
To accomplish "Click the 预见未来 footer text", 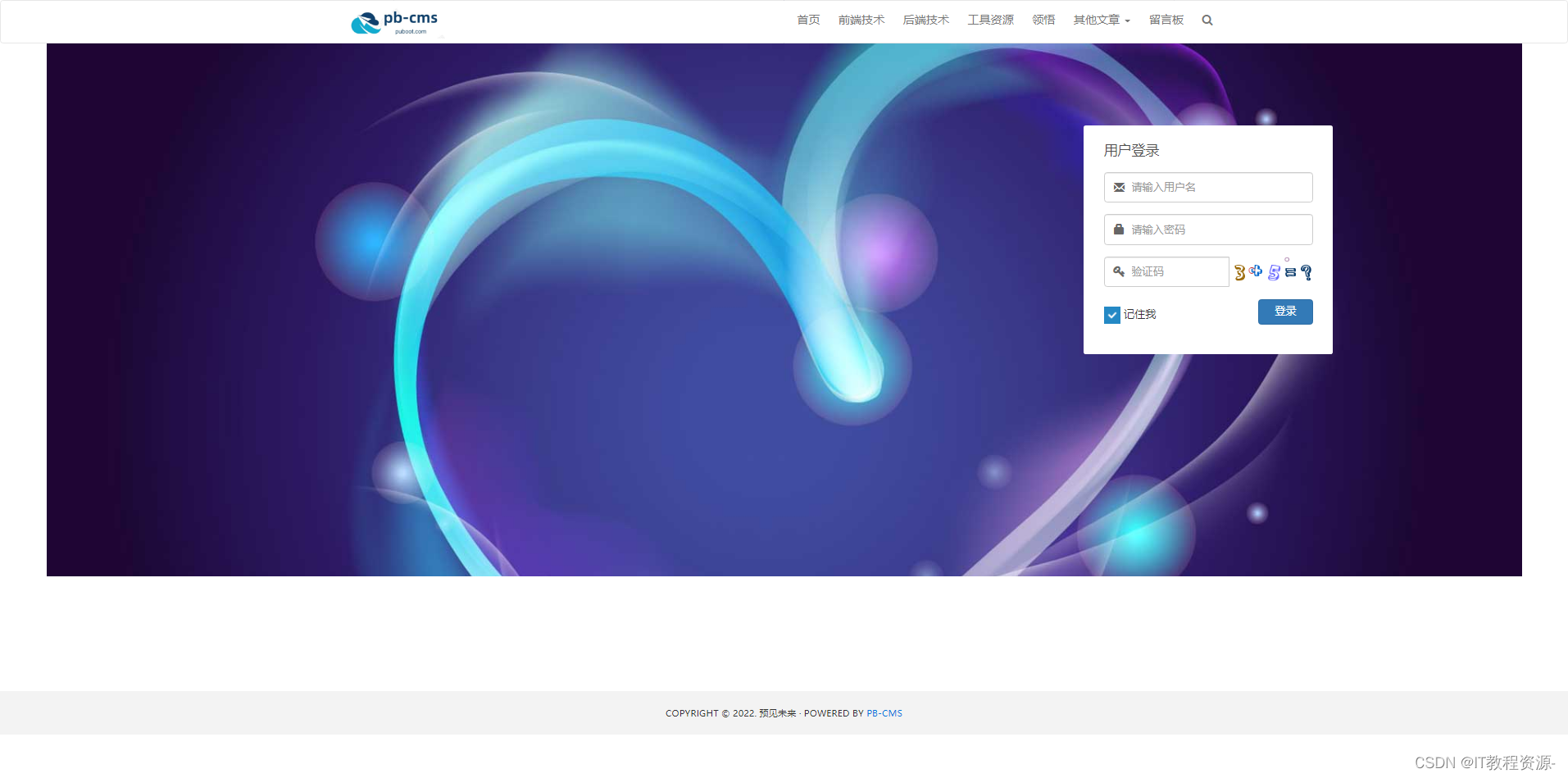I will 777,713.
